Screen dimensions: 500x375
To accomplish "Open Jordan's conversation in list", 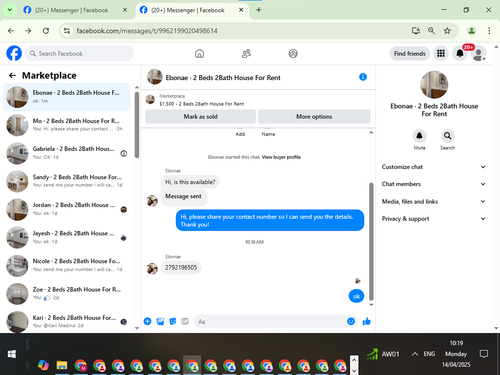I will [x=67, y=209].
